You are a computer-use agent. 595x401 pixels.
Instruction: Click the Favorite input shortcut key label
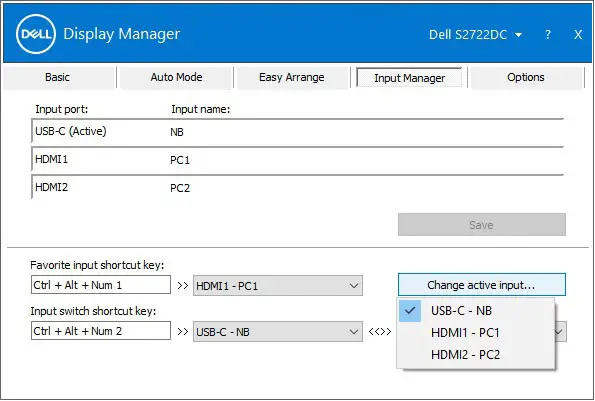(x=97, y=265)
